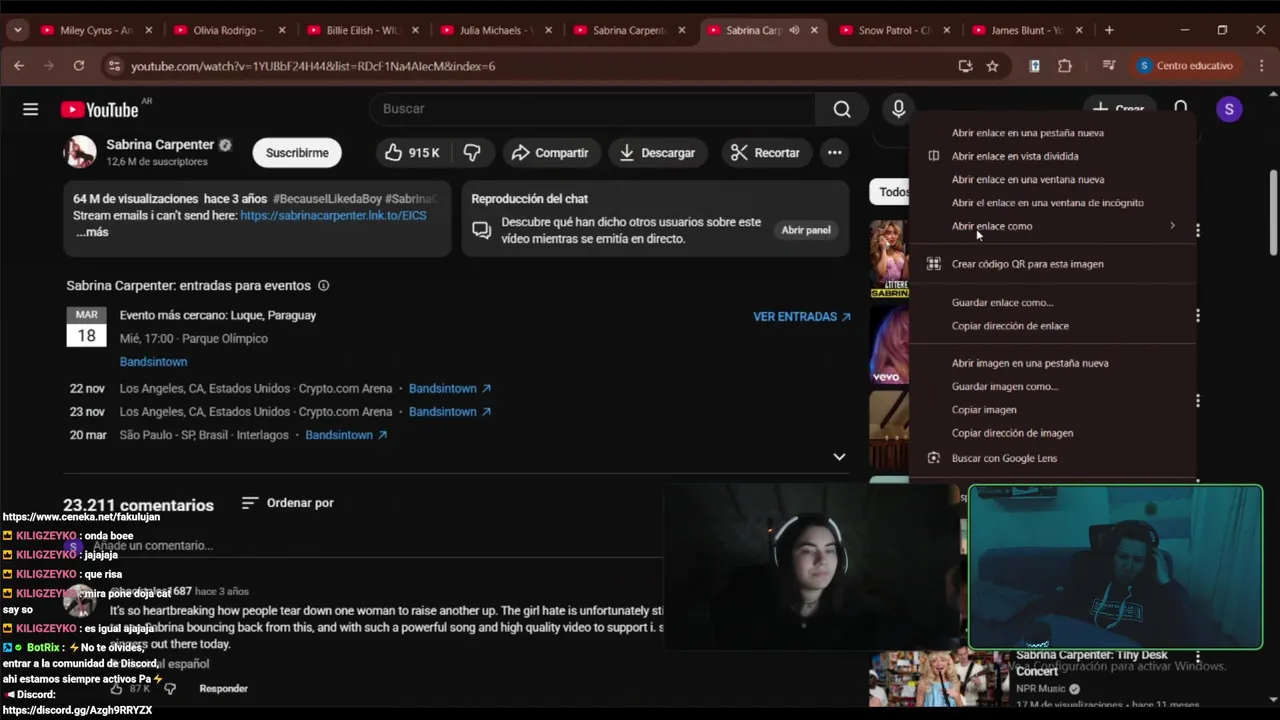Close the Miley Cyrus tab
Image resolution: width=1280 pixels, height=720 pixels.
[x=149, y=30]
